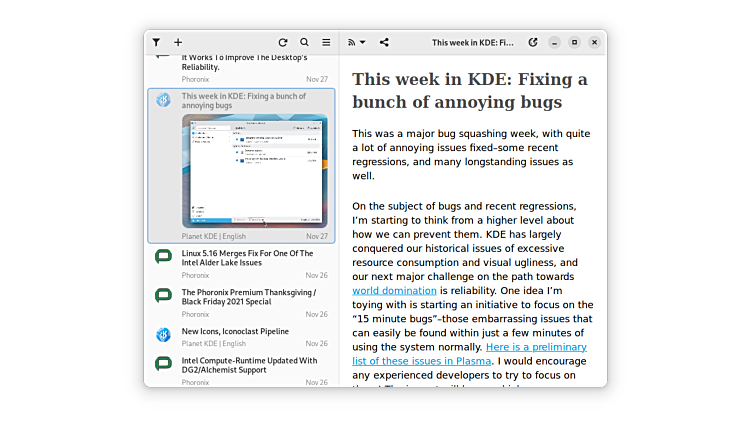752x423 pixels.
Task: Click the selected article's Planet KDE icon
Action: 163,99
